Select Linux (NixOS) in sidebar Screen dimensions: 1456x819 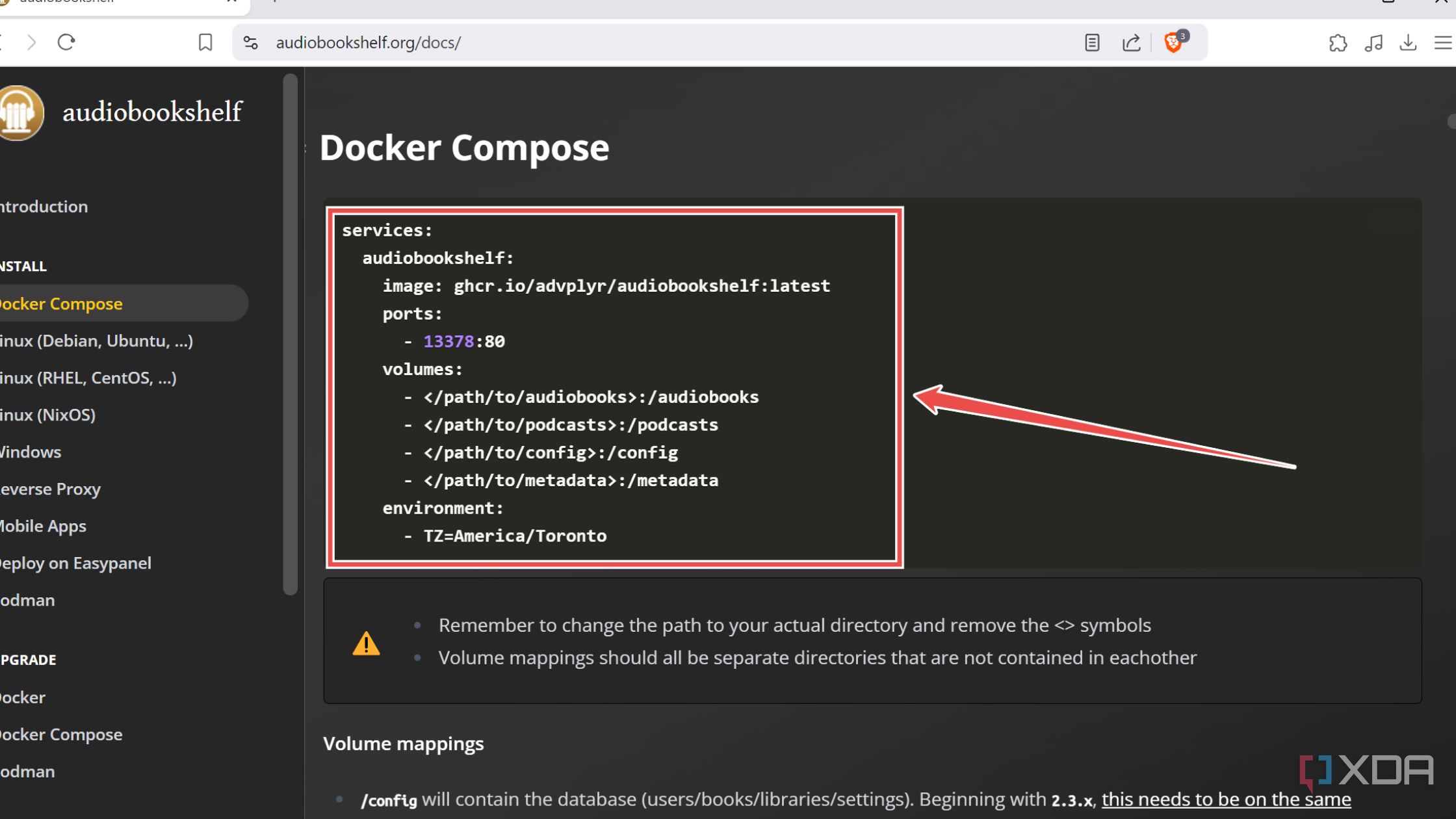click(48, 415)
